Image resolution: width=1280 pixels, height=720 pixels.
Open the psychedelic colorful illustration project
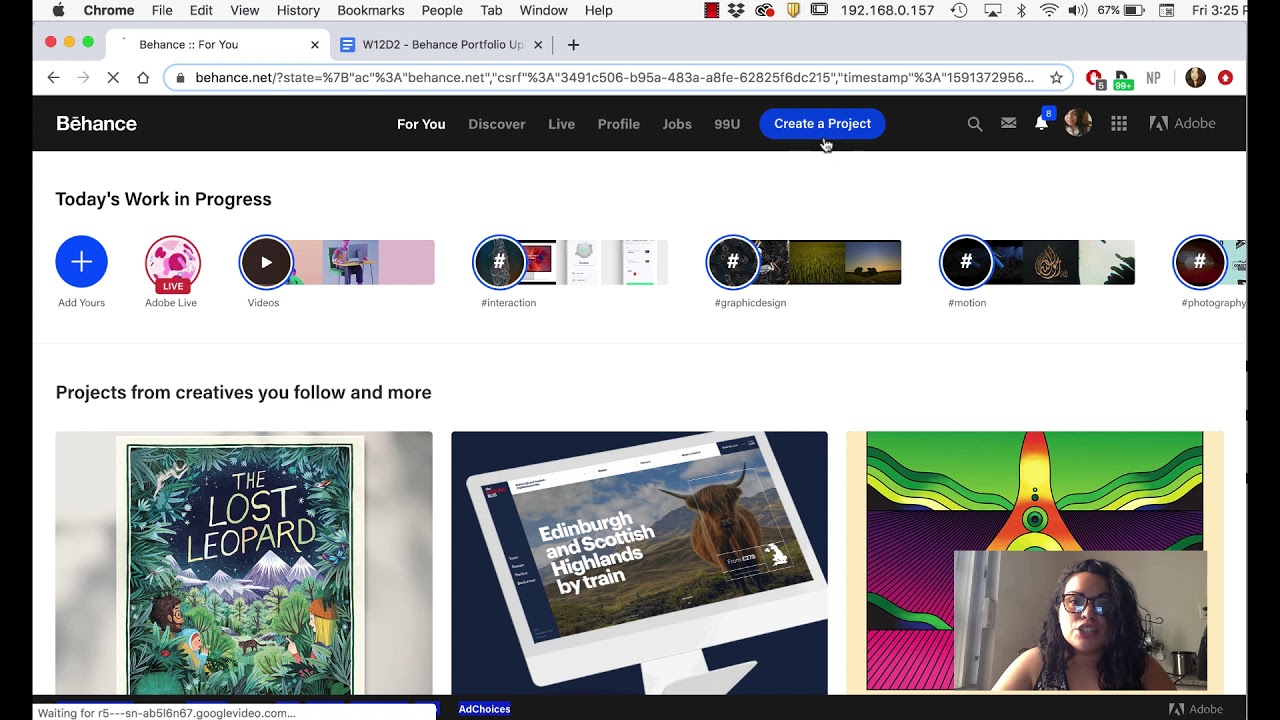pyautogui.click(x=1035, y=563)
